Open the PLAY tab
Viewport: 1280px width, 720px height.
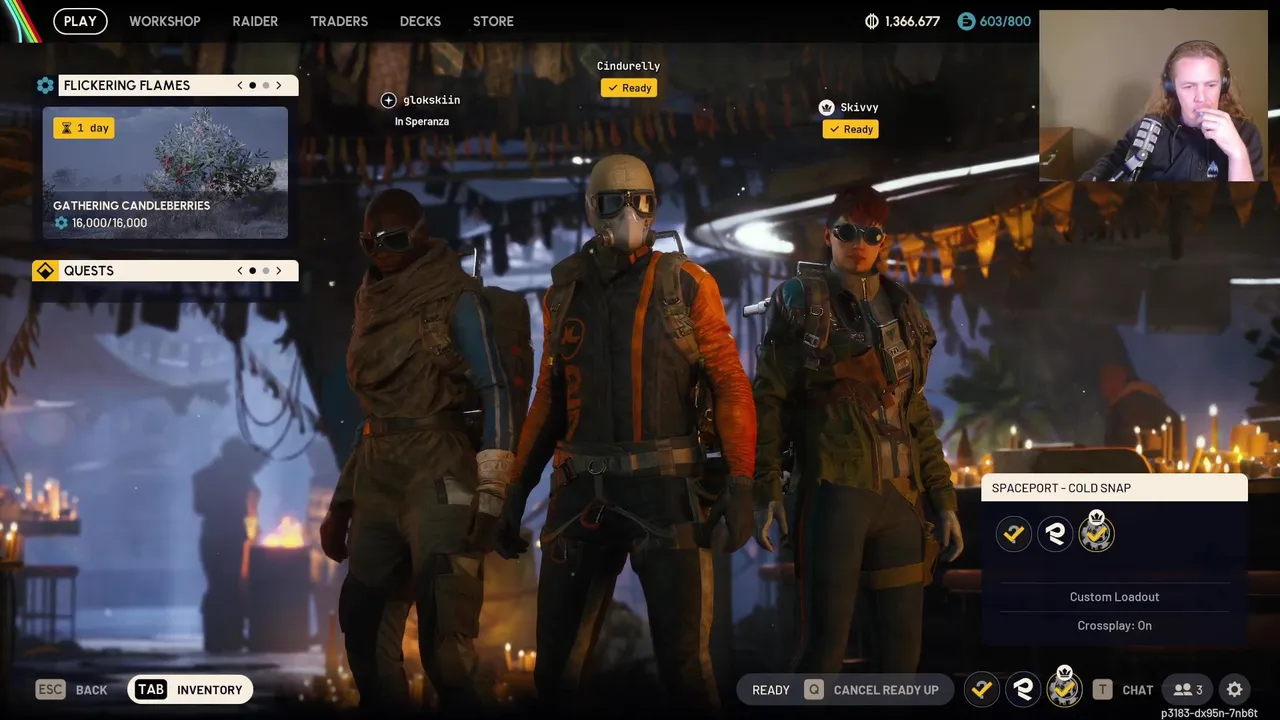click(80, 21)
